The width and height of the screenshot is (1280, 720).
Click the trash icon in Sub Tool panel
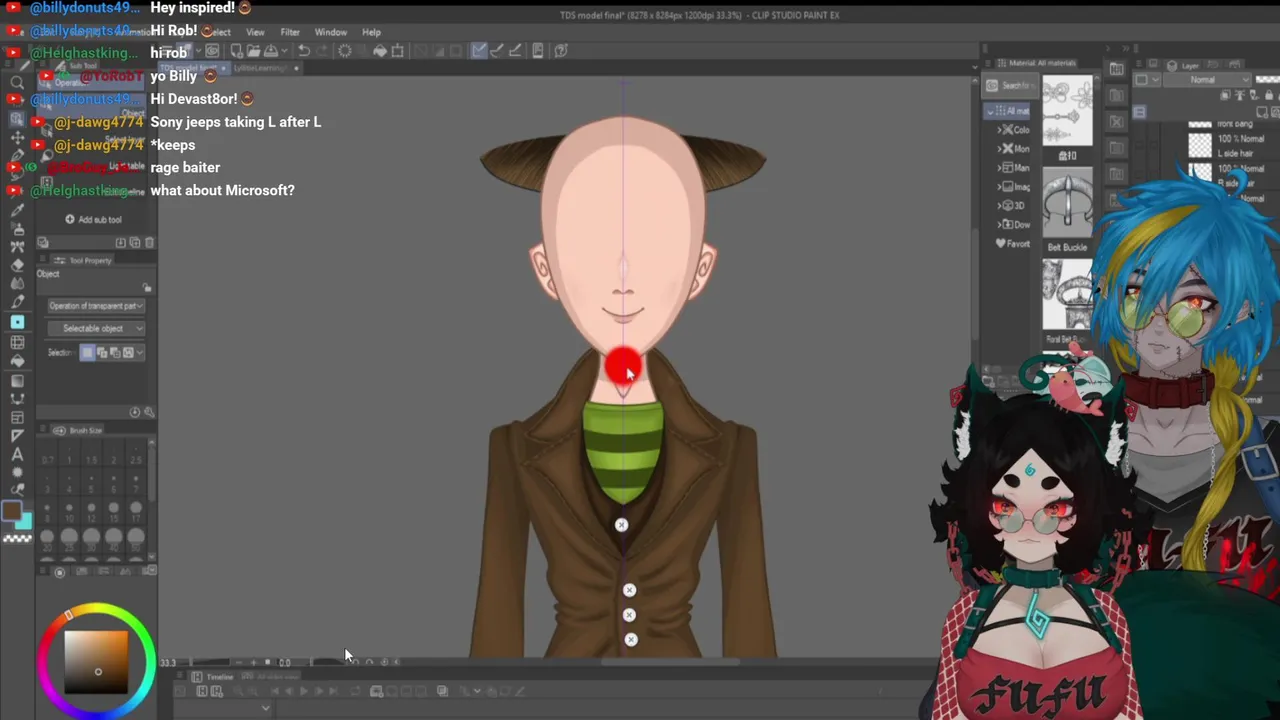149,243
